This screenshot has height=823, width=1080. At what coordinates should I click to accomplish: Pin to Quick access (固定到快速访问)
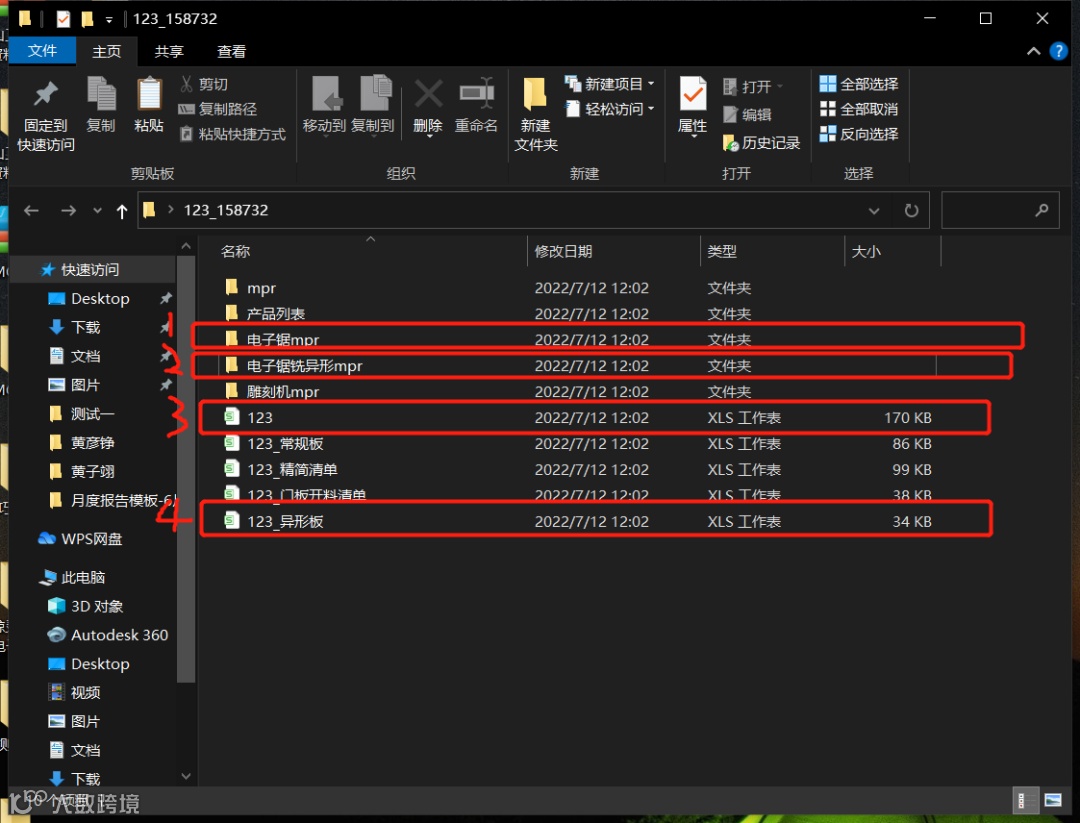click(45, 115)
